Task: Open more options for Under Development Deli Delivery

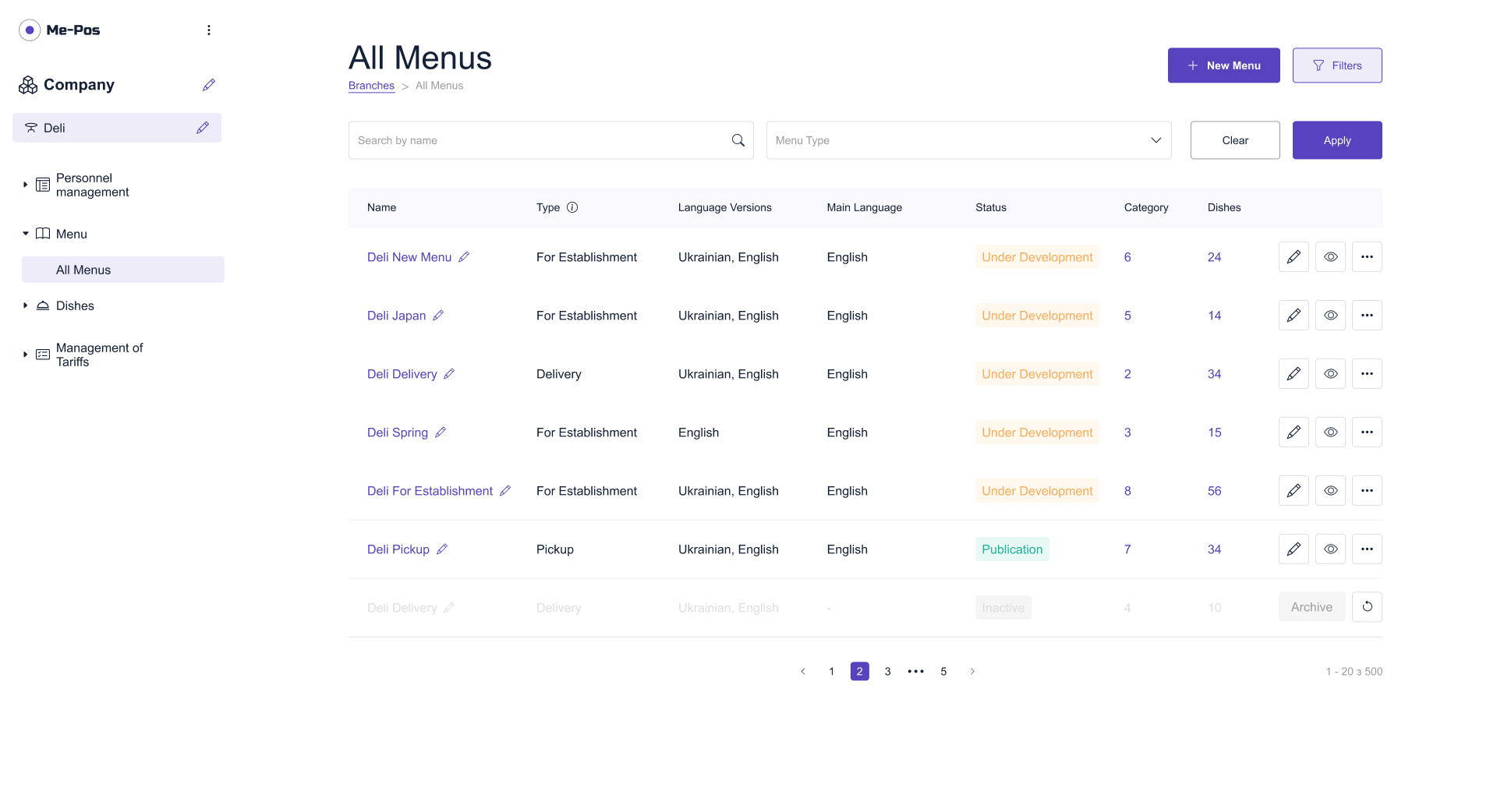Action: click(1367, 374)
